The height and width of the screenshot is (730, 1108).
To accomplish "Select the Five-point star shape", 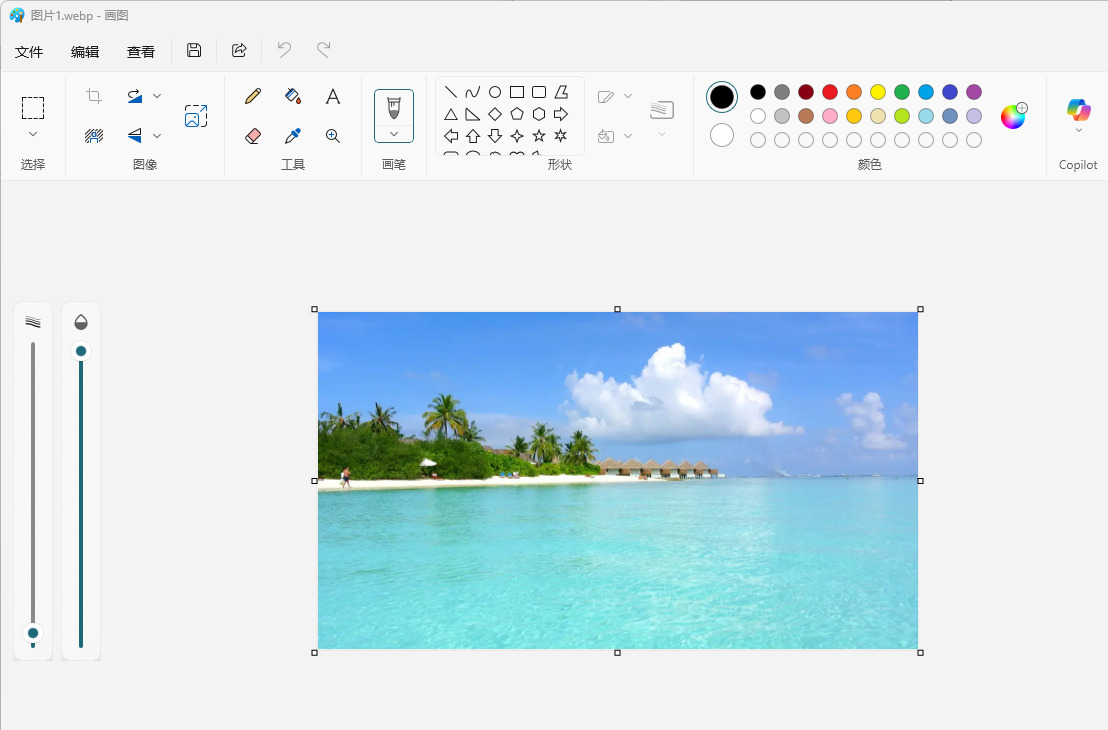I will click(x=538, y=136).
